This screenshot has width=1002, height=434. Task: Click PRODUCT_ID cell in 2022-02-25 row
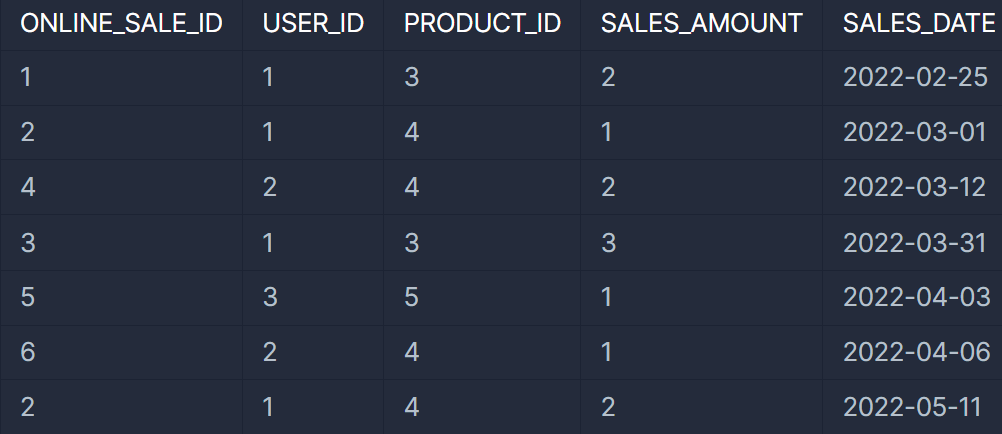pyautogui.click(x=482, y=77)
